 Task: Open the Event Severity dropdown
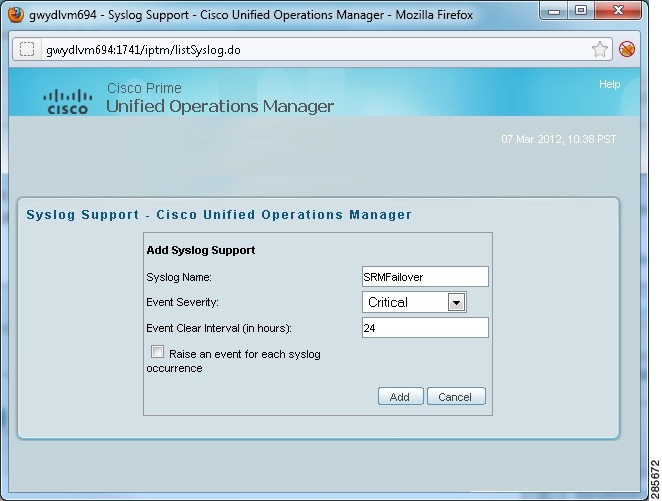pos(414,302)
